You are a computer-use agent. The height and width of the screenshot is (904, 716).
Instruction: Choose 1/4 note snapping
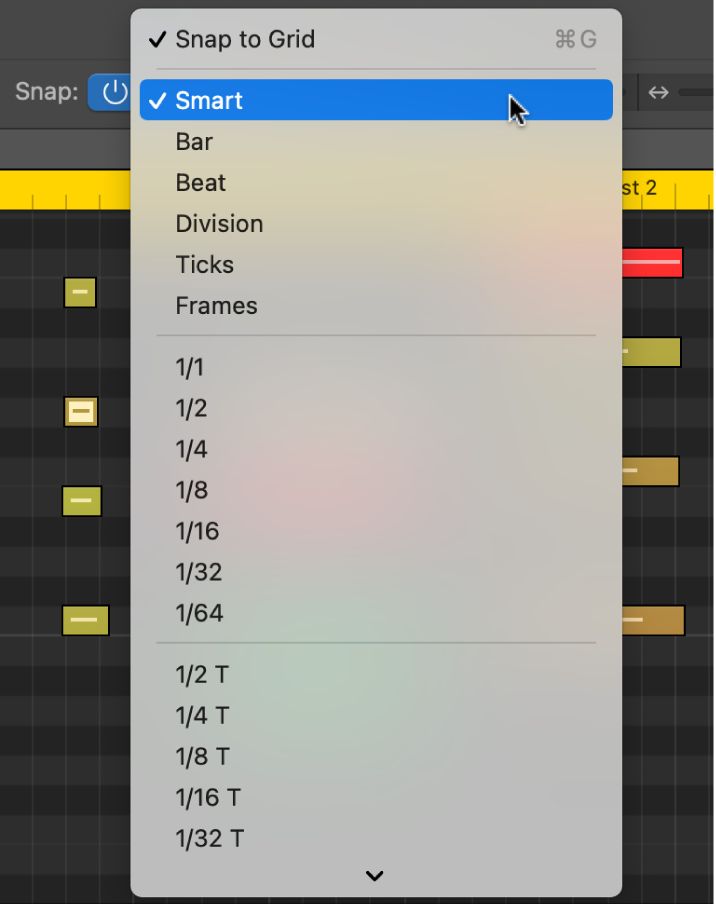191,449
